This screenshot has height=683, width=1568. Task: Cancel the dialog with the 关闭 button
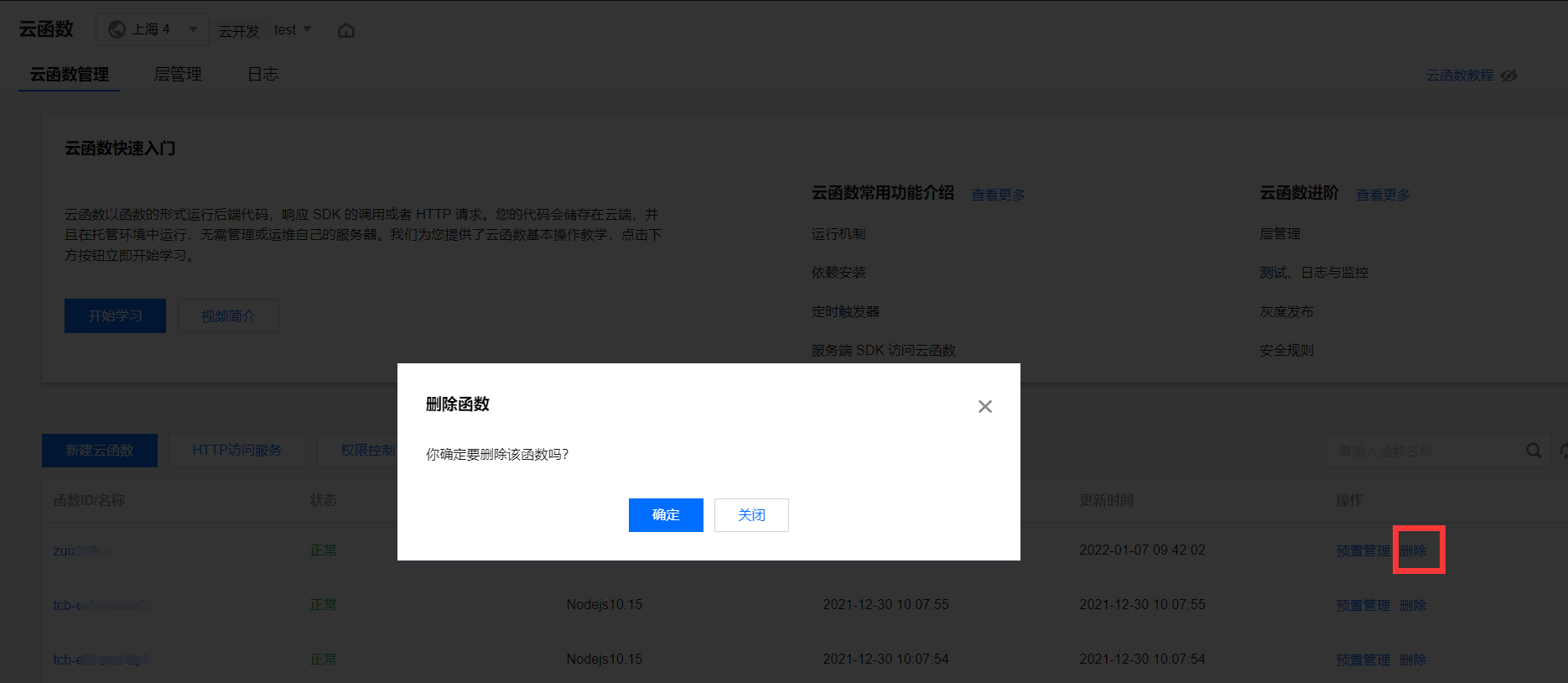tap(751, 515)
